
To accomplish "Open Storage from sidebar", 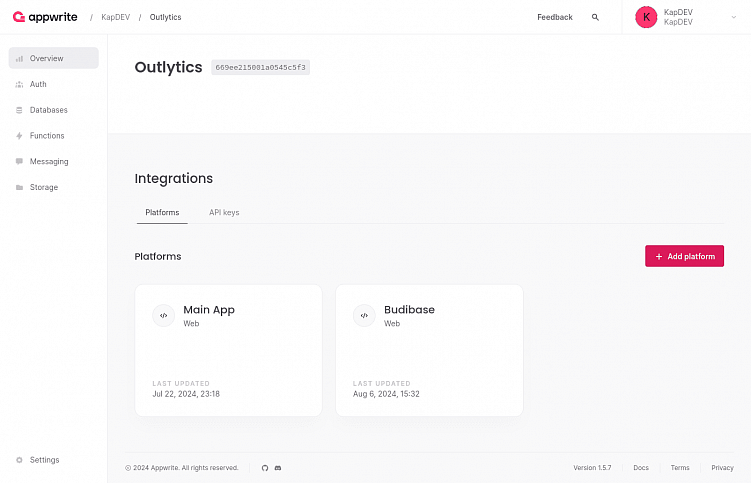I will (x=43, y=187).
